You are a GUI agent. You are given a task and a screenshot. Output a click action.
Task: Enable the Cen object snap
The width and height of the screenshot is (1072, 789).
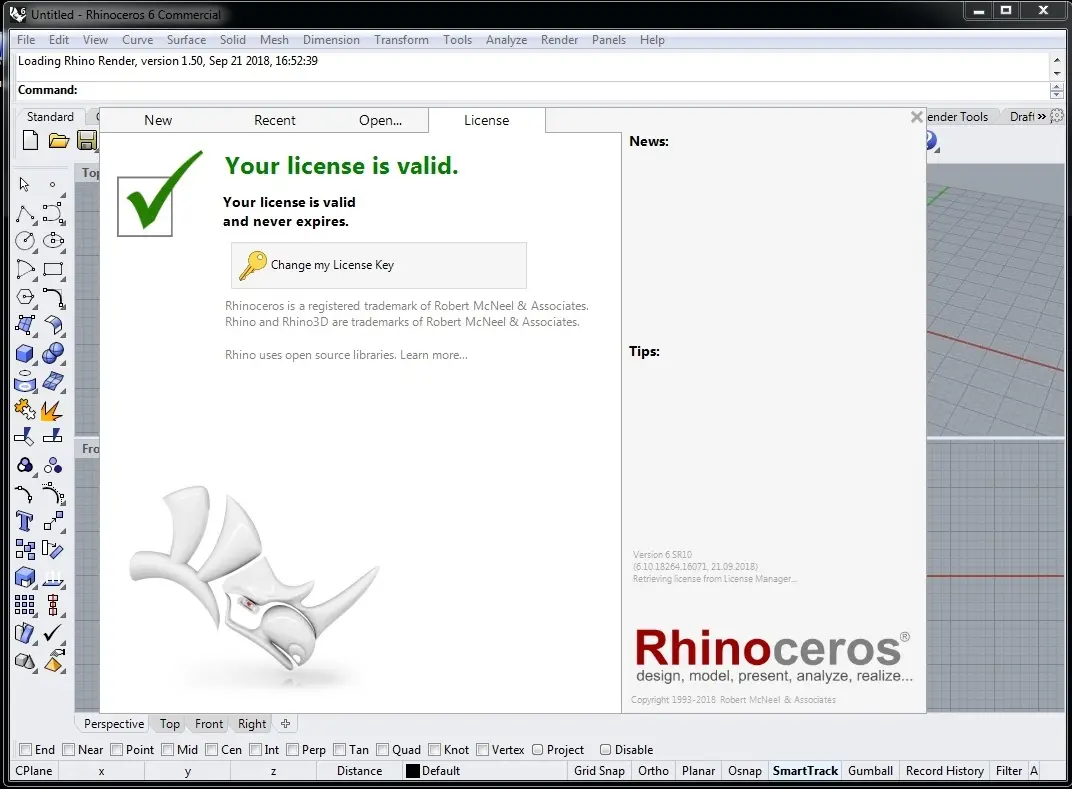coord(211,750)
